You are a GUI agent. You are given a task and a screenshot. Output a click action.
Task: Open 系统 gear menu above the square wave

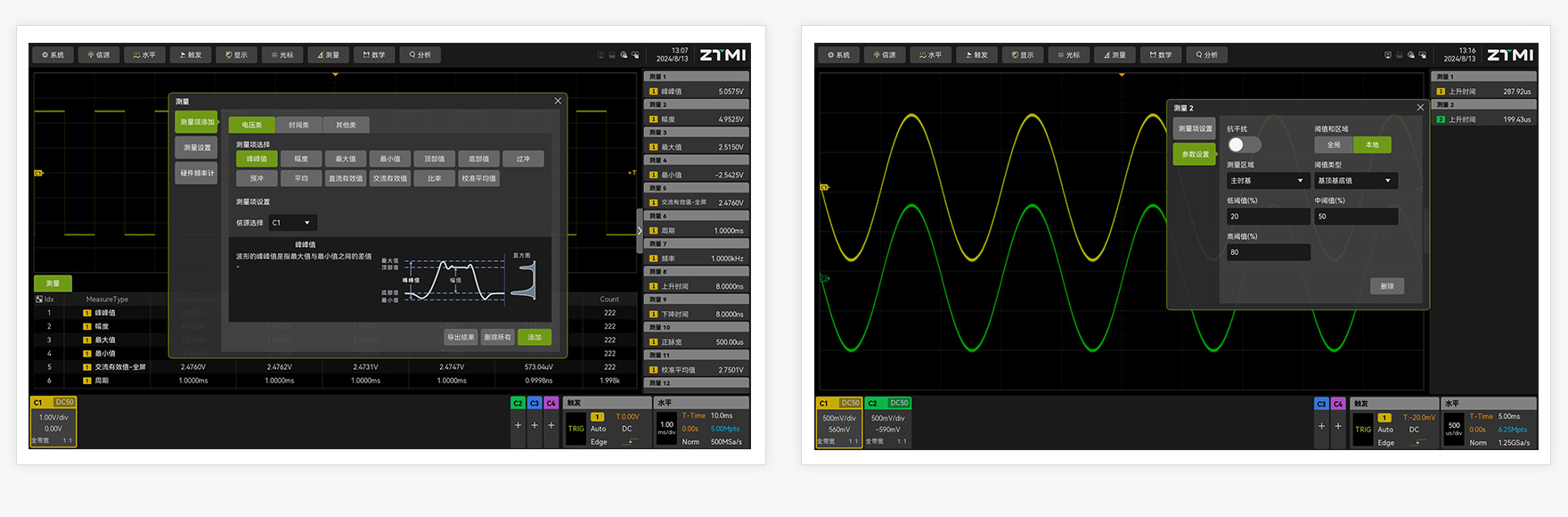coord(53,55)
